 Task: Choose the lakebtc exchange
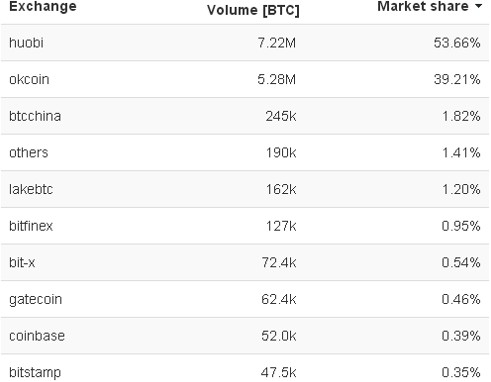(x=31, y=189)
